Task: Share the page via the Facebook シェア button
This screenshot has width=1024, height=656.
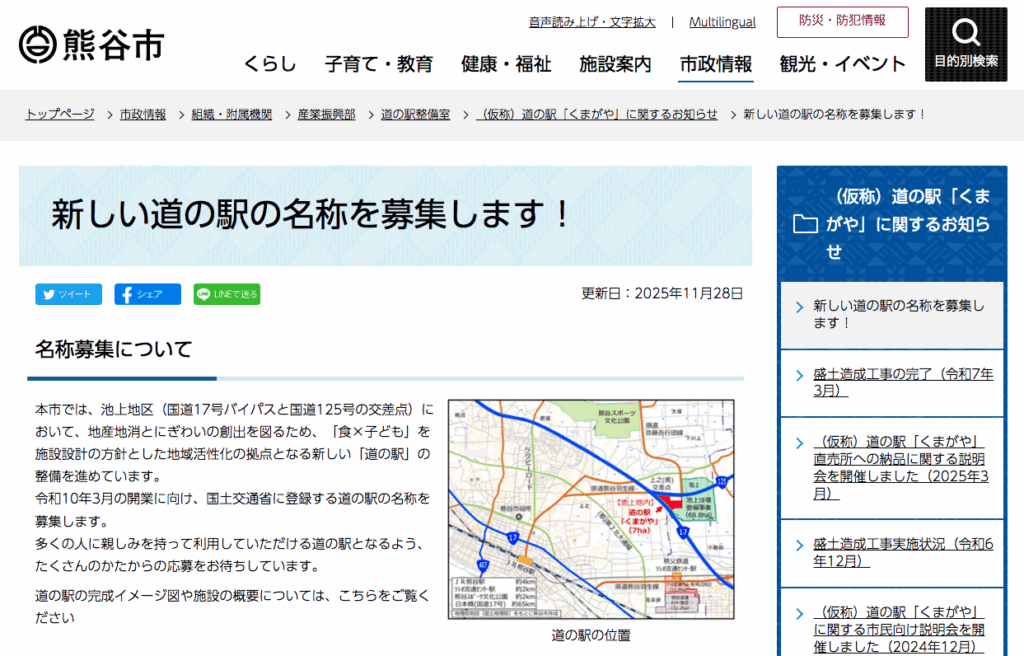Action: [147, 294]
